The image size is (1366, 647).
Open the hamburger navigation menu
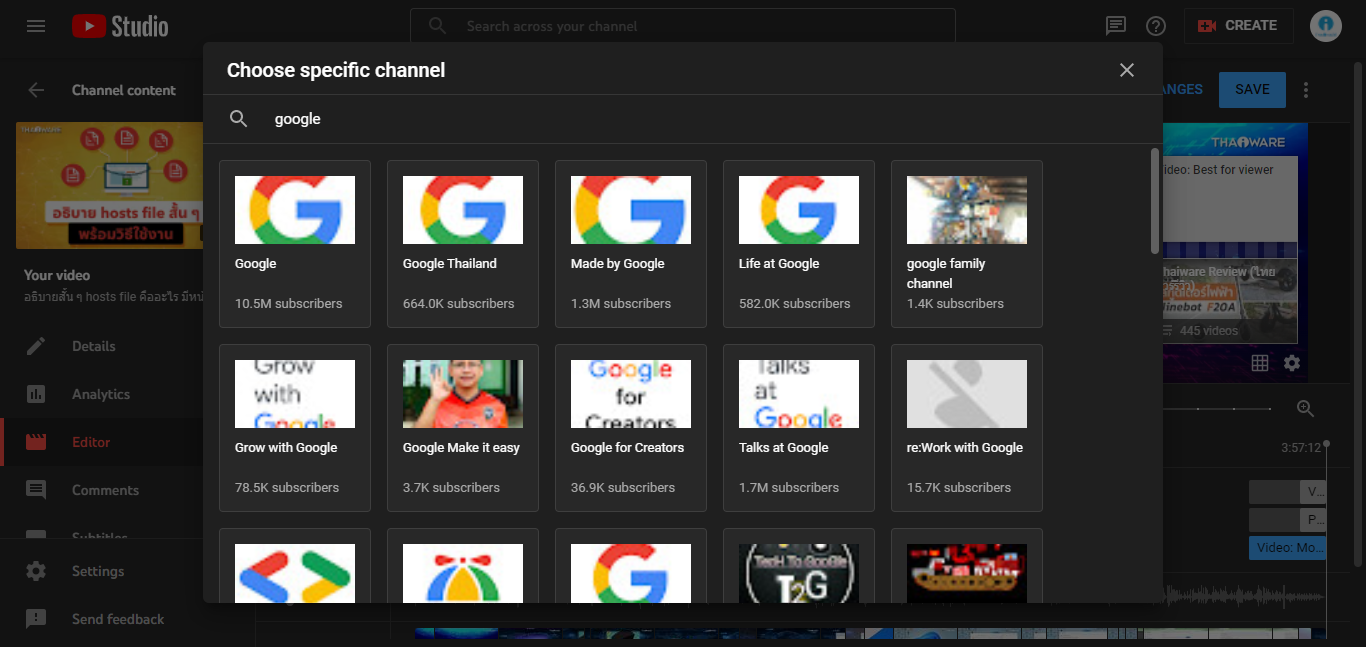pyautogui.click(x=36, y=26)
